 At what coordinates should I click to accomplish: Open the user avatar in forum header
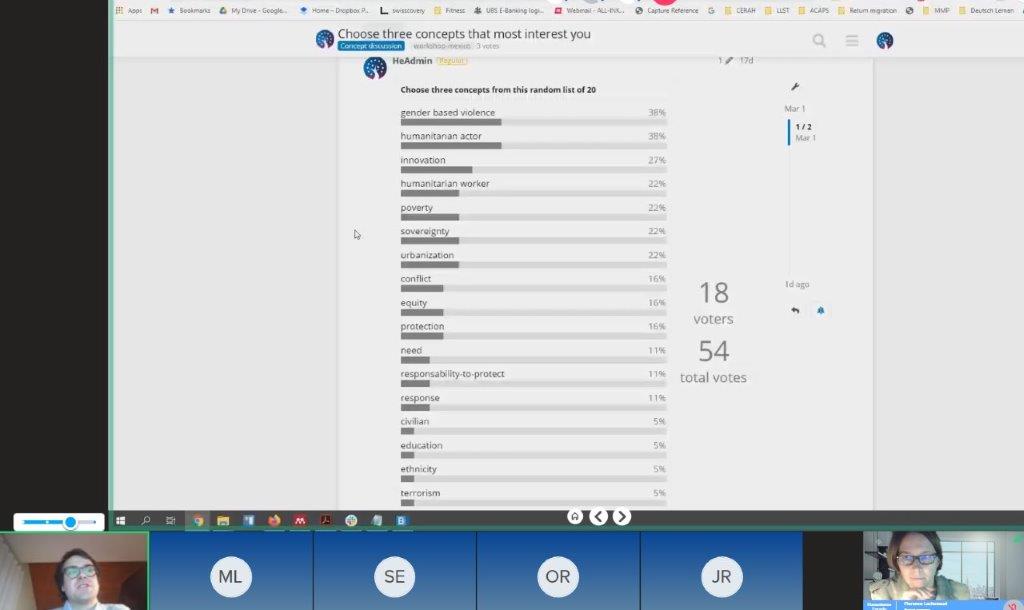tap(885, 41)
